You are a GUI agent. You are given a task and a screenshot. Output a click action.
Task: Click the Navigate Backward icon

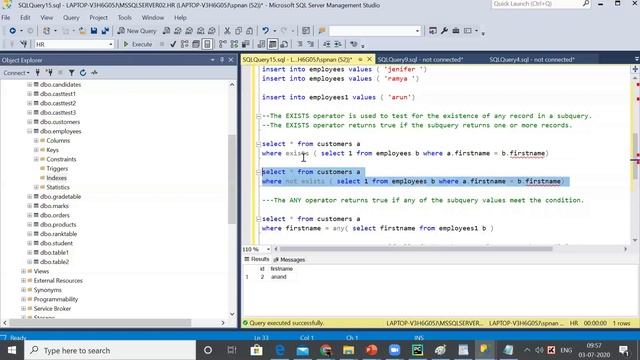(x=13, y=31)
